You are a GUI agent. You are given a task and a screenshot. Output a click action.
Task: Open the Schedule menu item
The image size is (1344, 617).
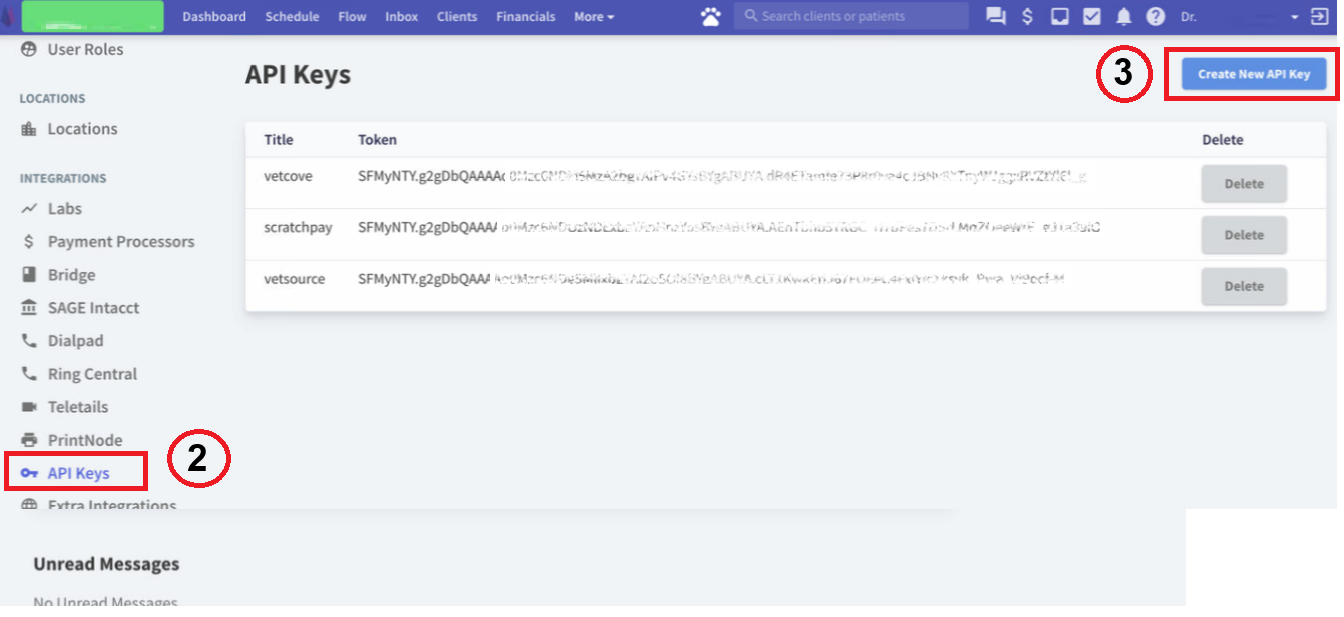click(x=292, y=17)
